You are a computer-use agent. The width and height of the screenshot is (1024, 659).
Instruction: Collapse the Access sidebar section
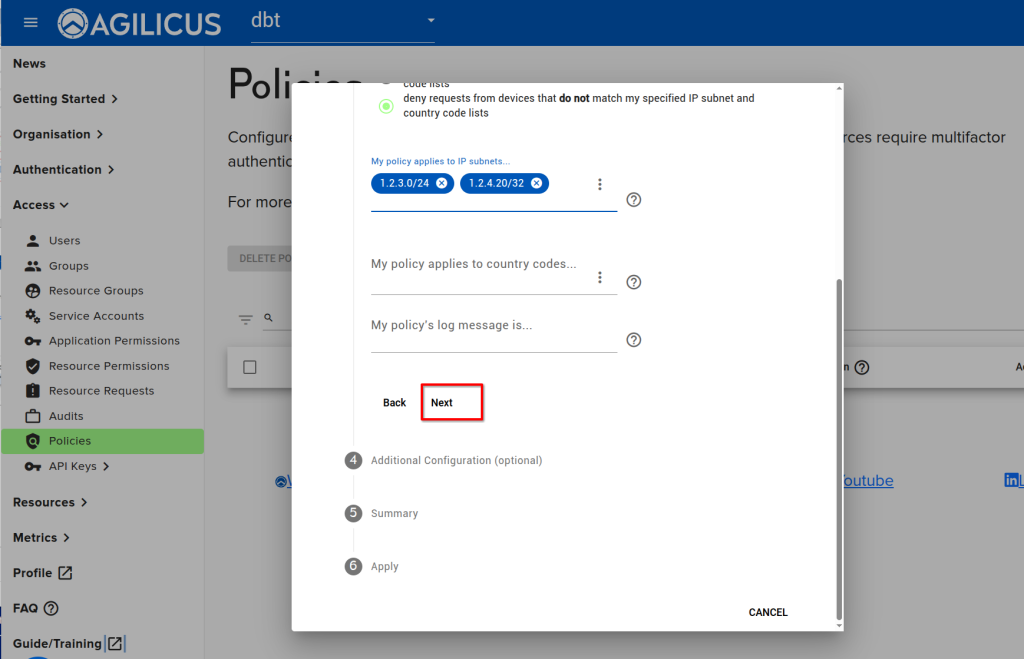[41, 205]
